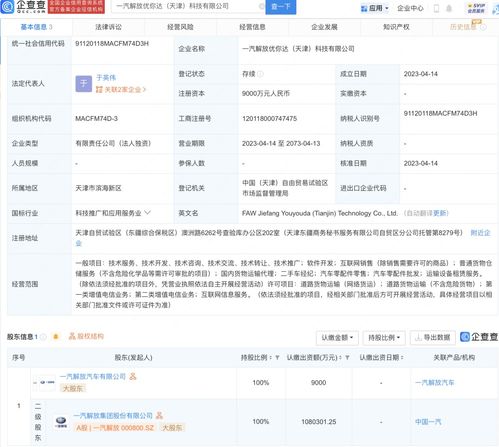Open legal representative 于英伟's profile link
The height and width of the screenshot is (447, 499).
(x=106, y=78)
